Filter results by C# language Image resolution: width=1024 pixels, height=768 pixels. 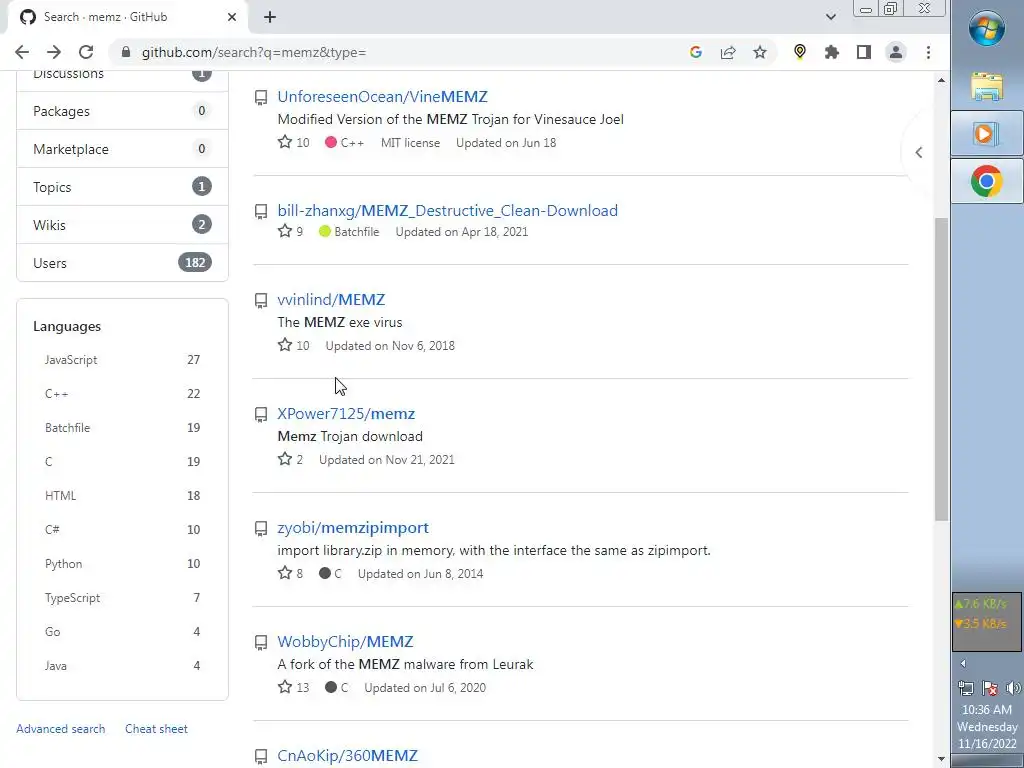(122, 530)
